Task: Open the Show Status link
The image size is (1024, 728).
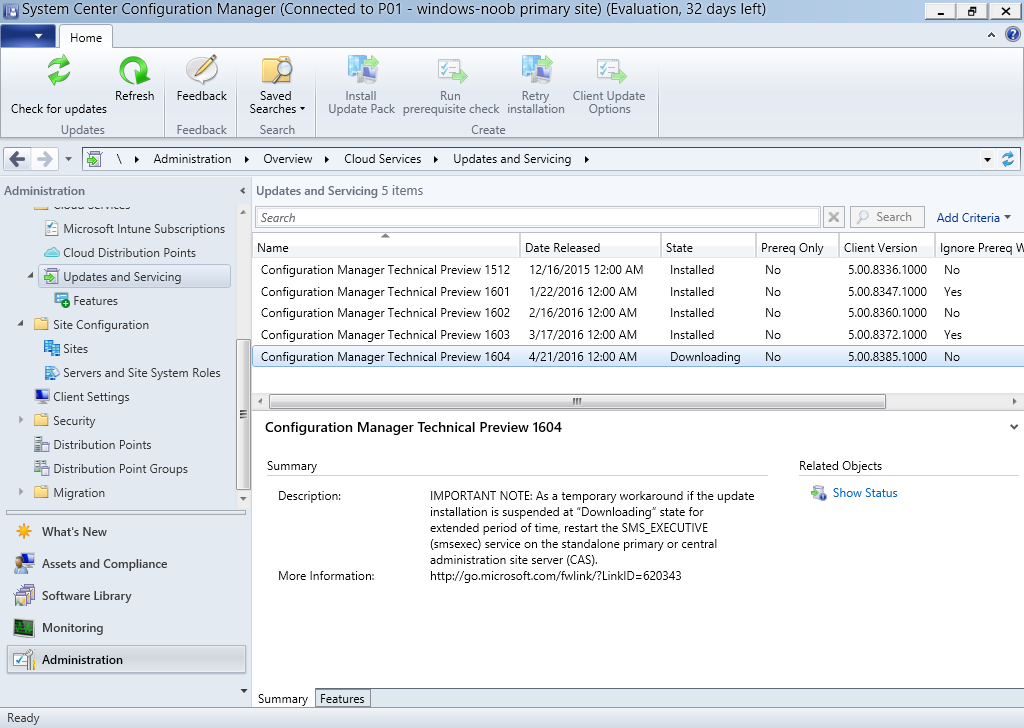Action: [865, 493]
